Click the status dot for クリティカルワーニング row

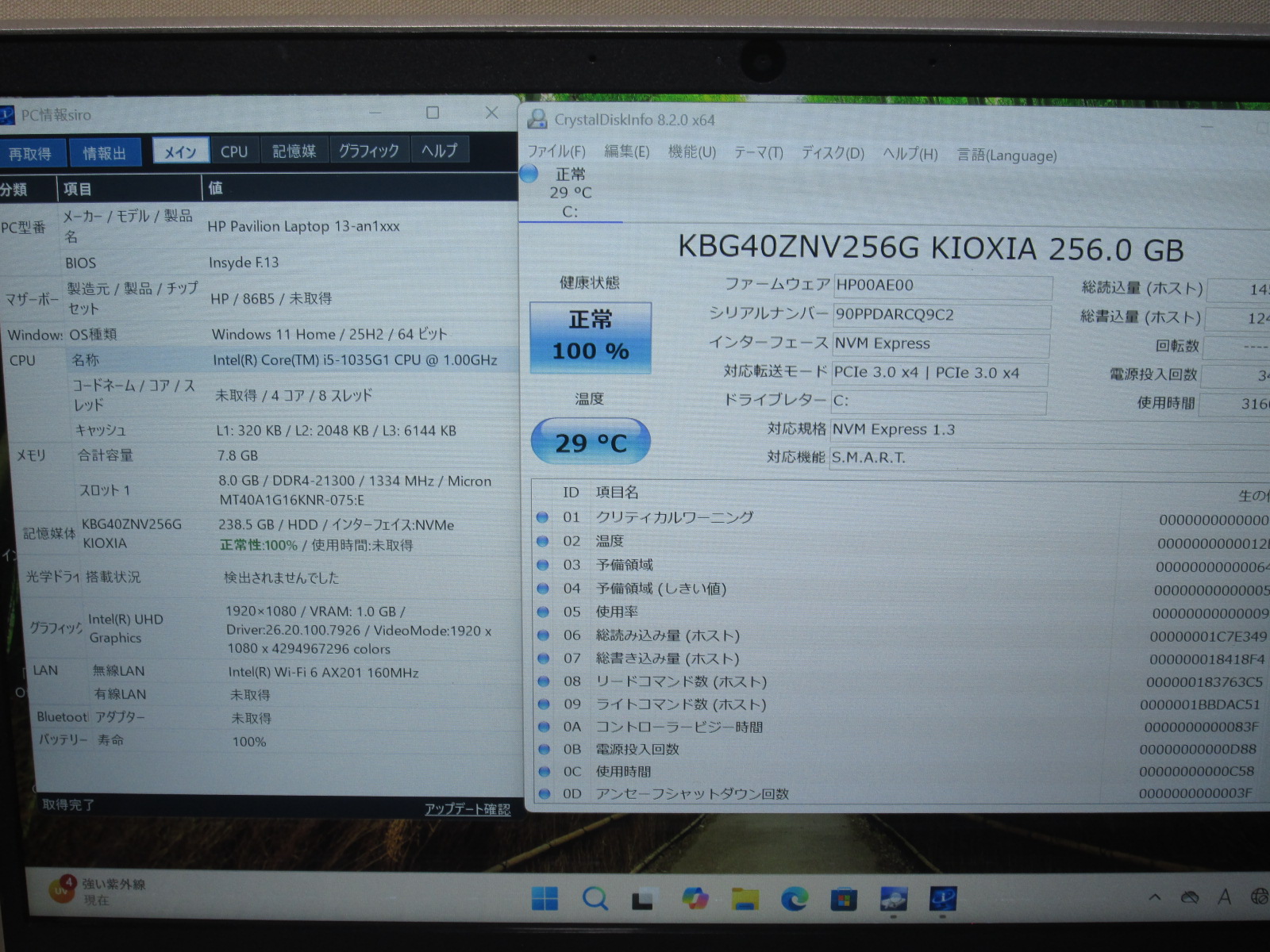click(x=543, y=517)
